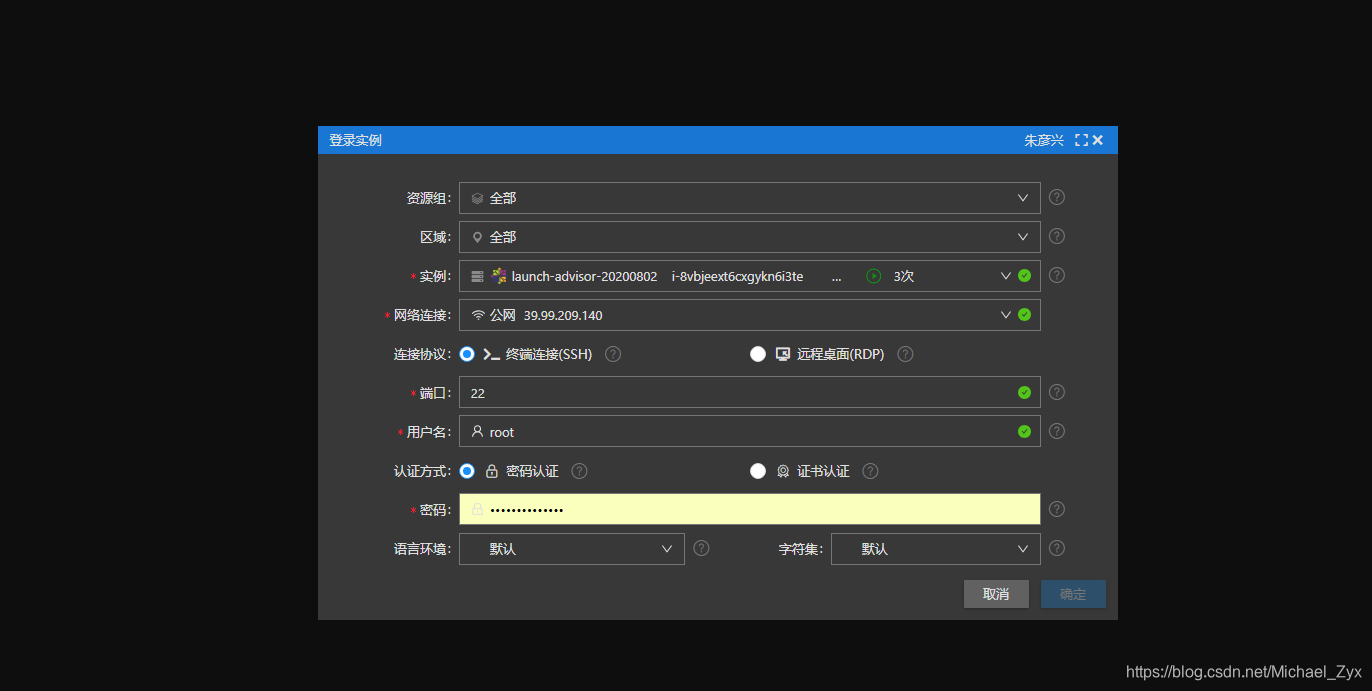Click the 登录实例 dialog title
Viewport: 1372px width, 691px height.
point(355,140)
